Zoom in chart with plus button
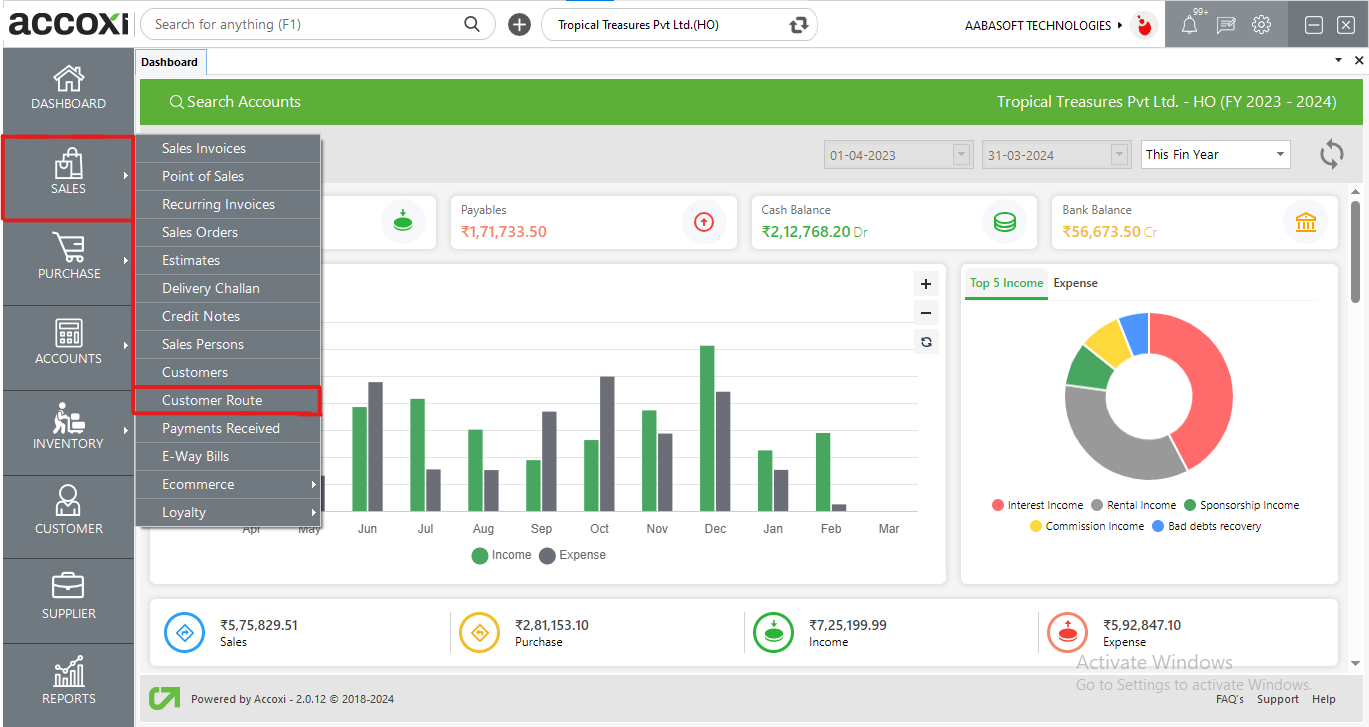1369x727 pixels. coord(926,284)
